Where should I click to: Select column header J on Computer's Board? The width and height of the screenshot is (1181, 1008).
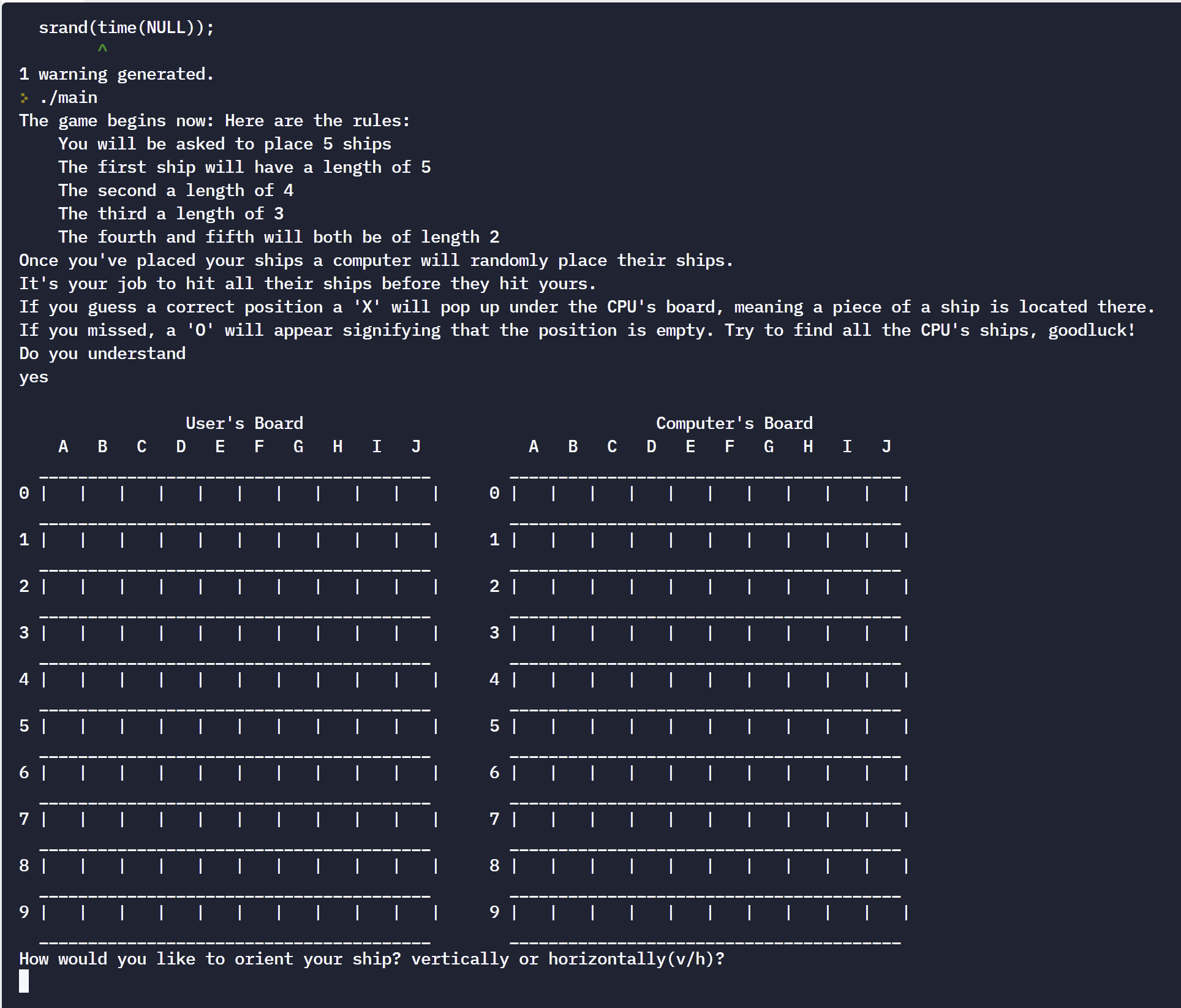coord(886,446)
